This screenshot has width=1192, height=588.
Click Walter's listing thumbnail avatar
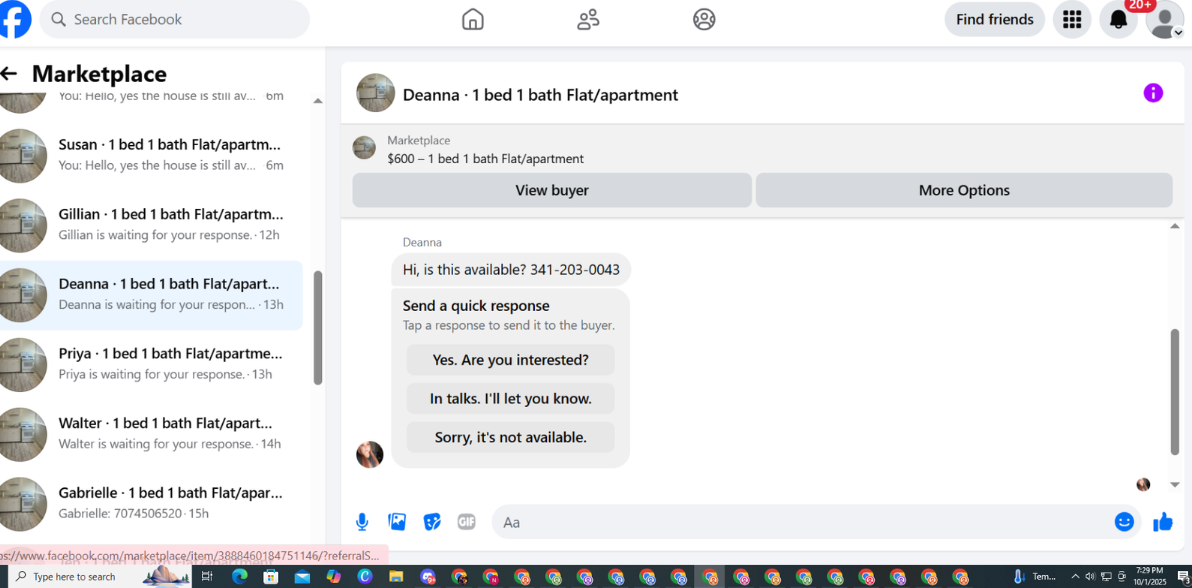pos(21,434)
